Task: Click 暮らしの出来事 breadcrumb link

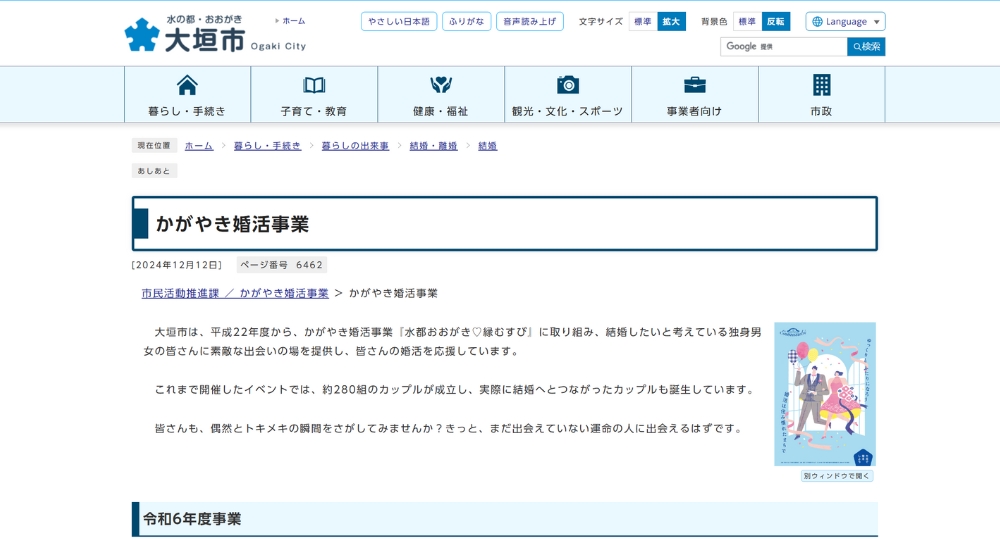Action: pyautogui.click(x=355, y=146)
